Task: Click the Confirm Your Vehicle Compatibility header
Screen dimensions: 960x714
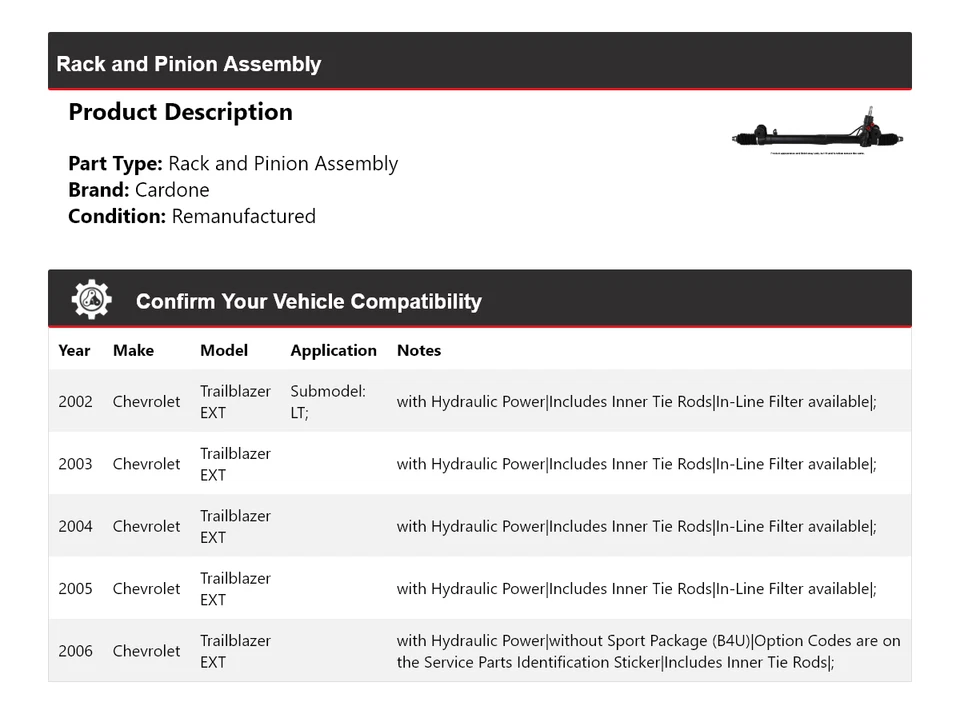Action: tap(308, 301)
